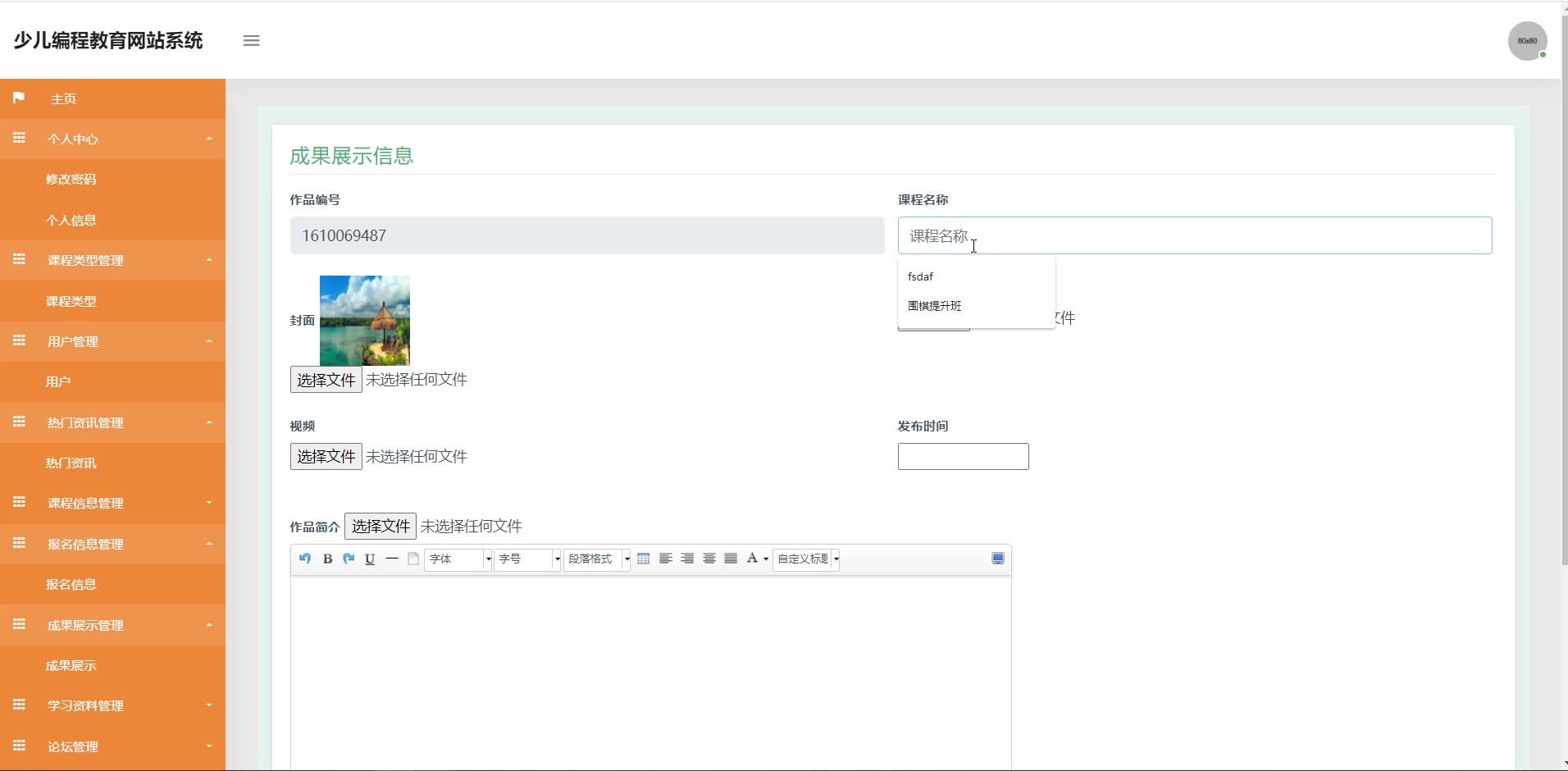The width and height of the screenshot is (1568, 771).
Task: Collapse the 用户管理 section arrow
Action: pos(209,341)
